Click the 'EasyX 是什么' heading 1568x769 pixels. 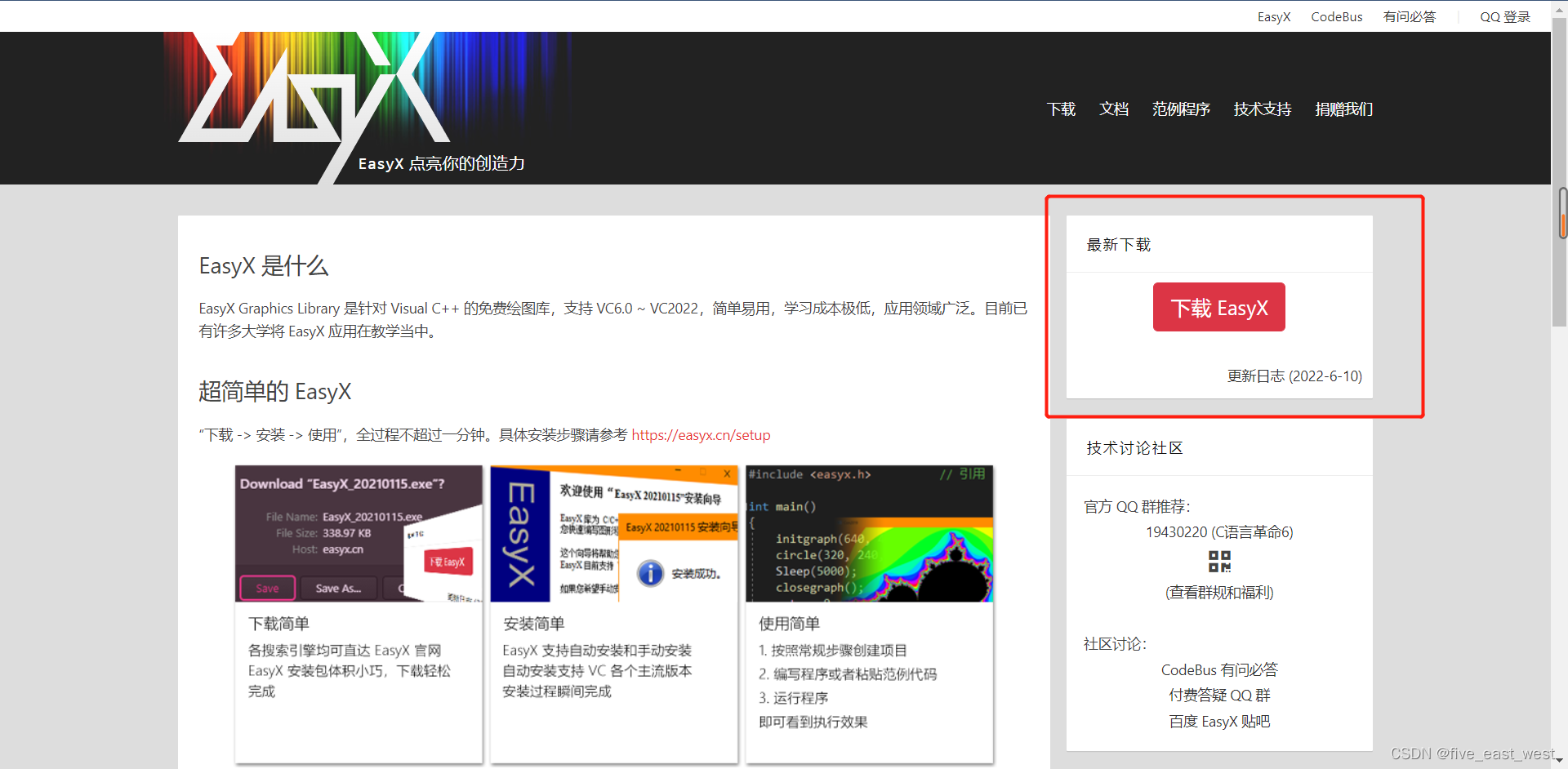coord(263,266)
